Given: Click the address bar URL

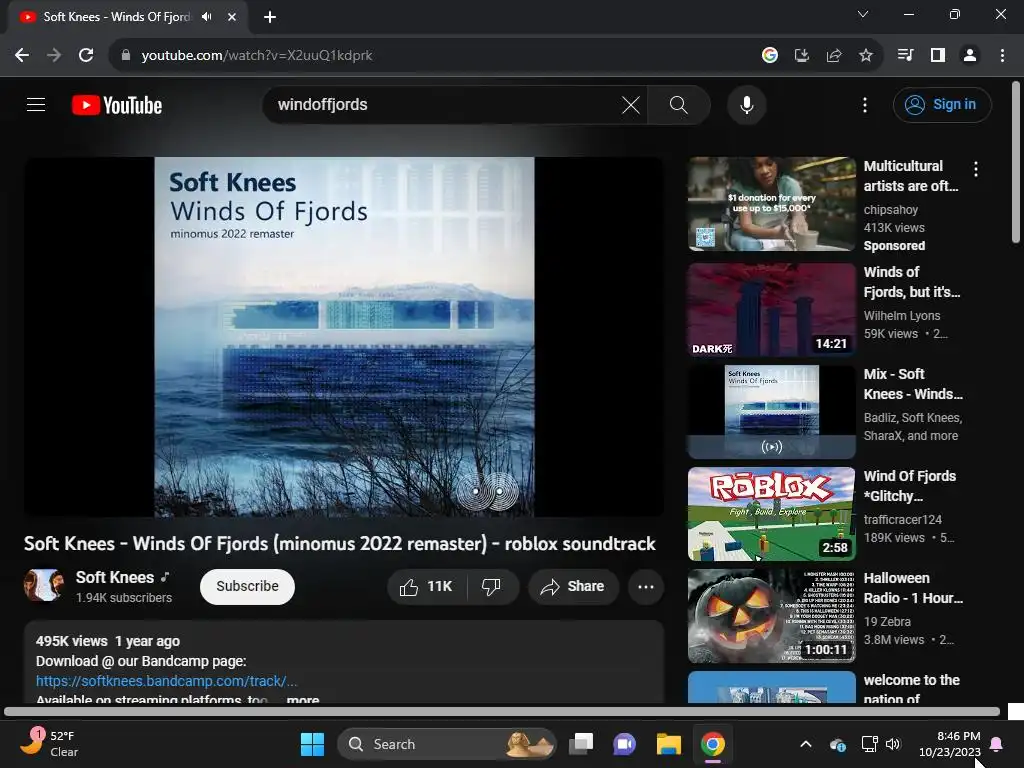Looking at the screenshot, I should pos(257,56).
